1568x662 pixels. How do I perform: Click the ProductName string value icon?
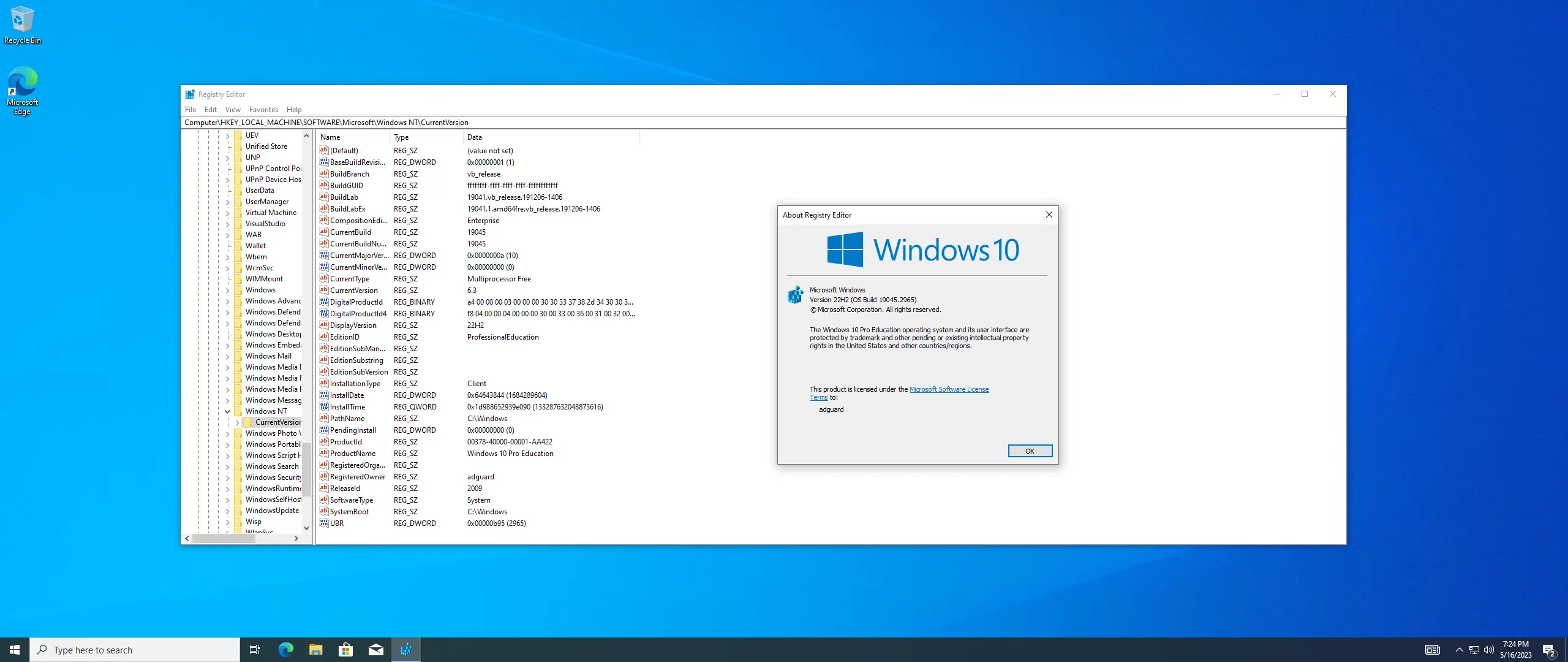pyautogui.click(x=324, y=453)
